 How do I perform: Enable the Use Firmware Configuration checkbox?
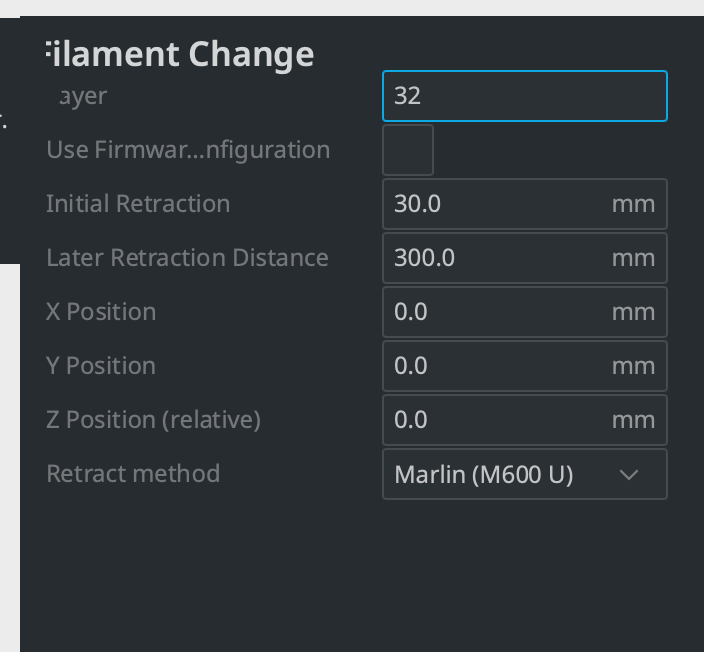tap(408, 150)
